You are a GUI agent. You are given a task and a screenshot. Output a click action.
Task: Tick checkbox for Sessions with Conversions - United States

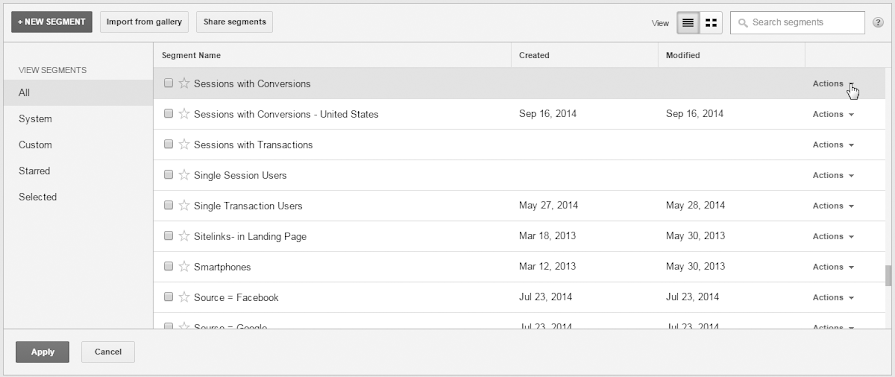click(168, 114)
